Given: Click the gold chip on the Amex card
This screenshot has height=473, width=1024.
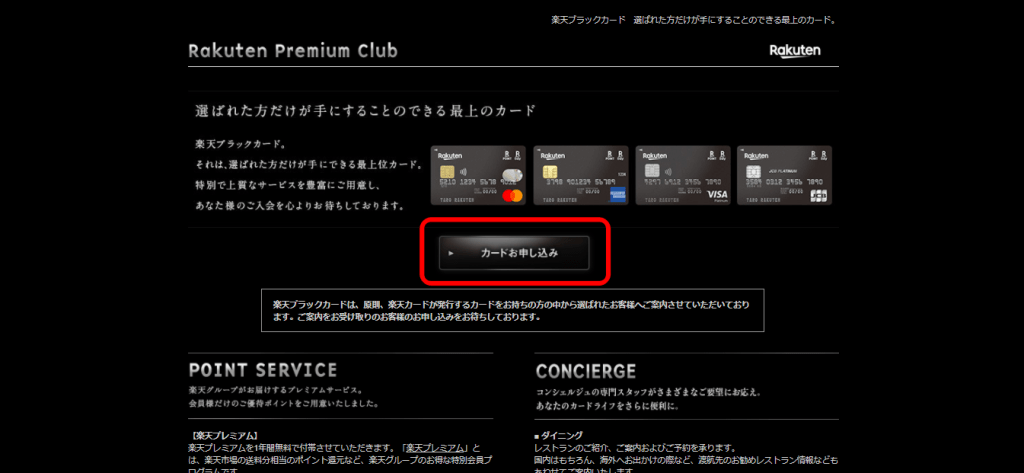Looking at the screenshot, I should pos(549,172).
